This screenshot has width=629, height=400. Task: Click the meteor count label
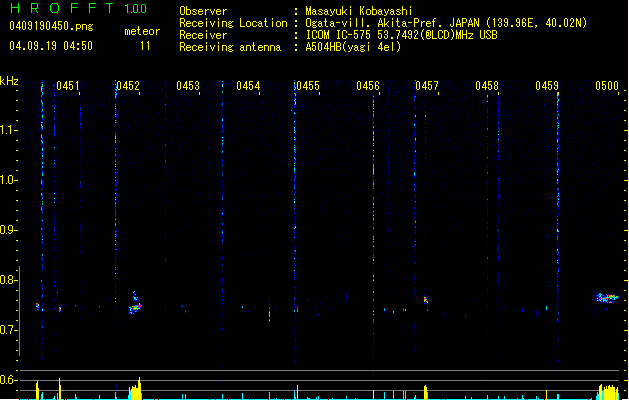click(x=142, y=31)
